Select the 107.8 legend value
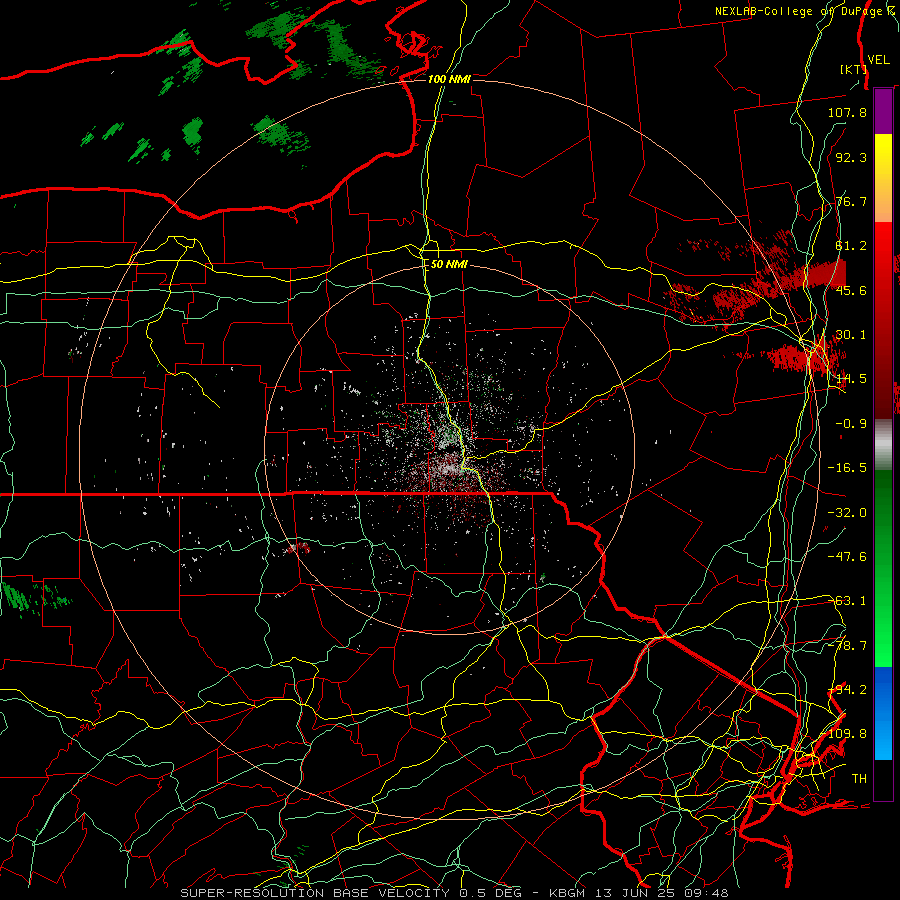900x900 pixels. (847, 112)
